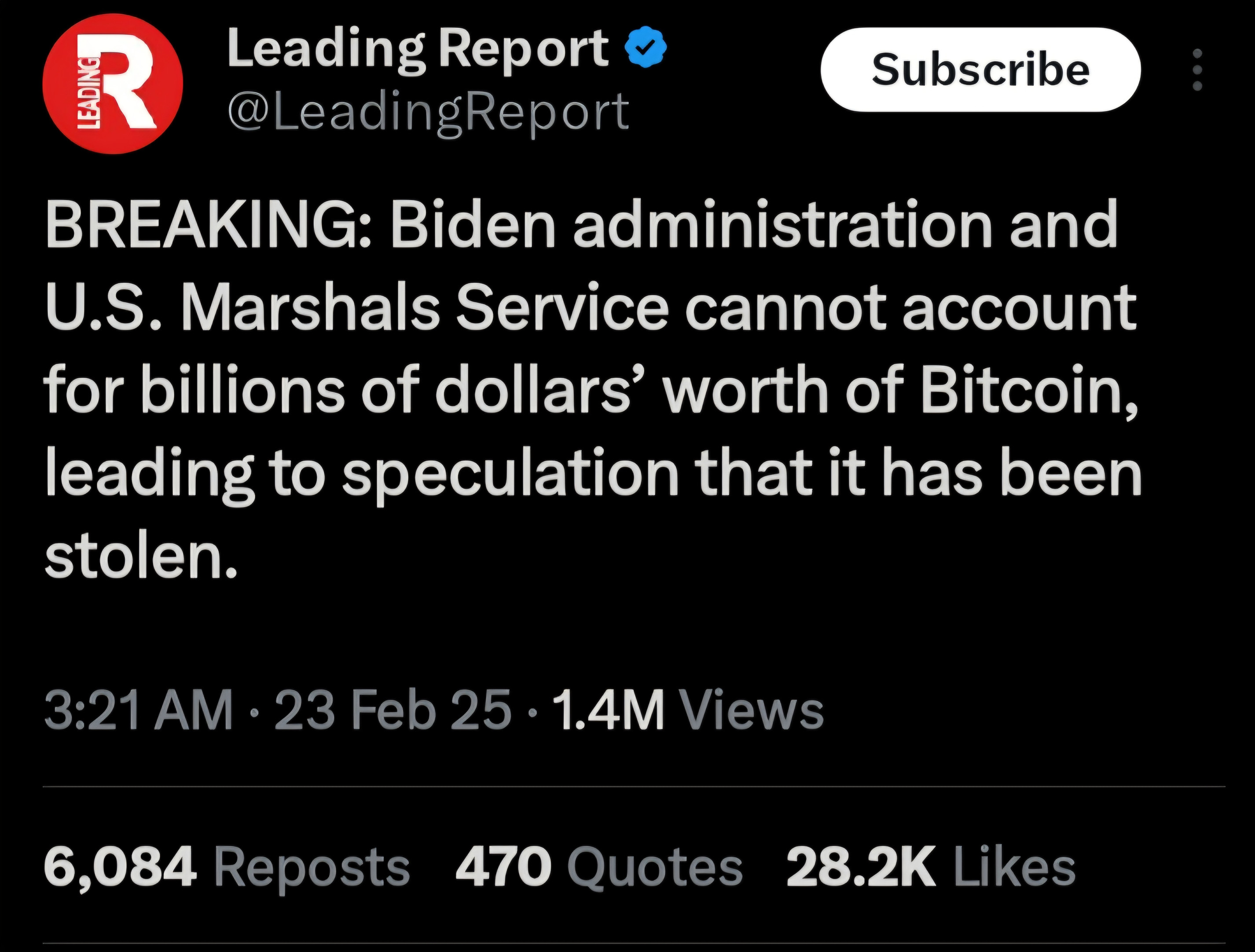Click the 23 Feb 25 date

pos(393,710)
